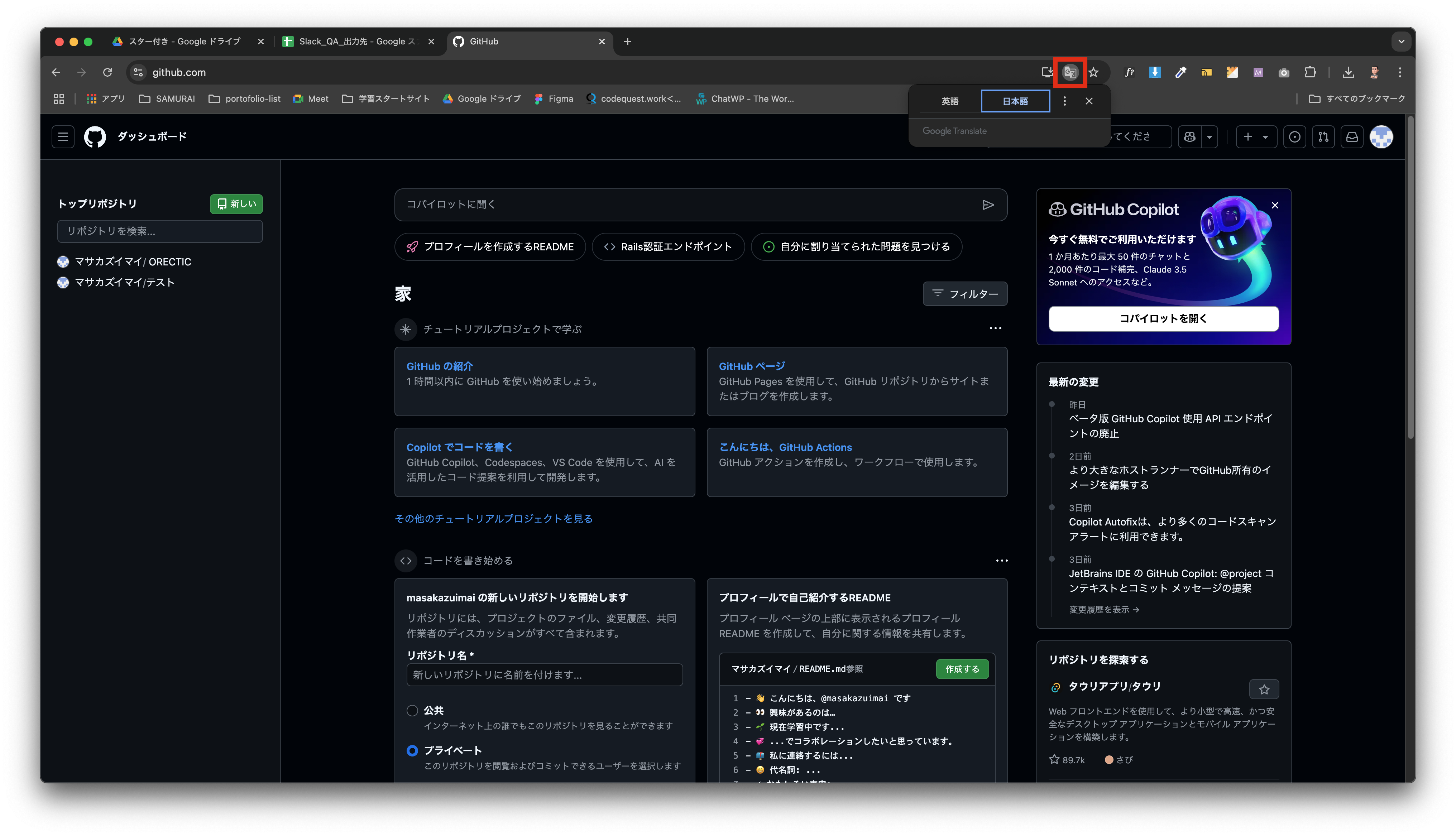Open more options for コードを書き始める section

[x=1002, y=561]
